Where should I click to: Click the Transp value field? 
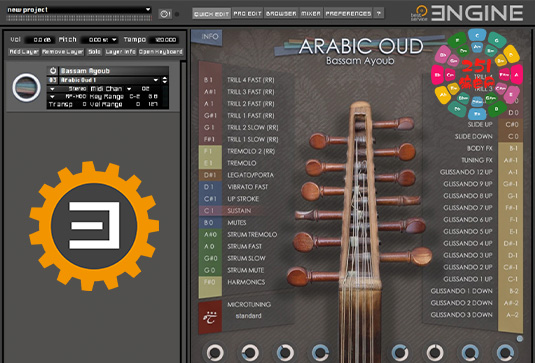[84, 104]
